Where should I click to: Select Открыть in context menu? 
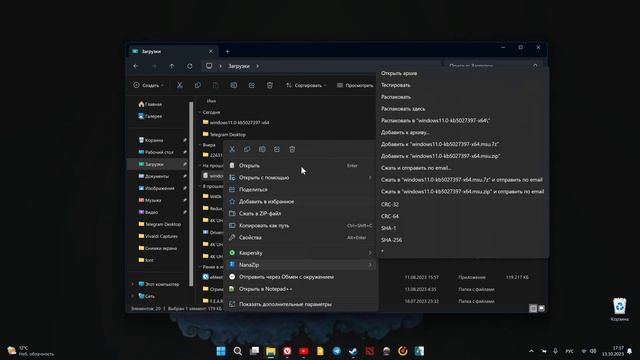click(x=300, y=166)
